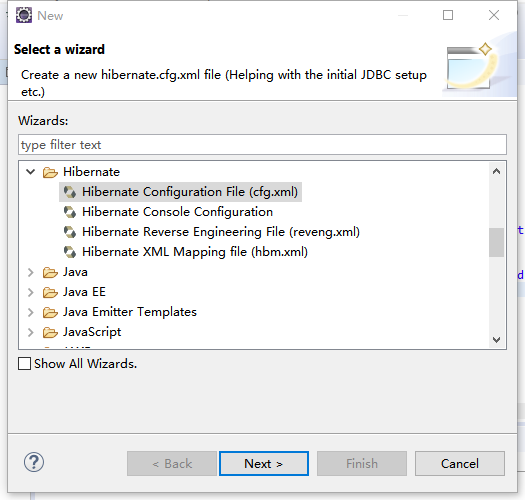Click the Eclipse icon in title bar
The width and height of the screenshot is (525, 500).
click(x=24, y=15)
